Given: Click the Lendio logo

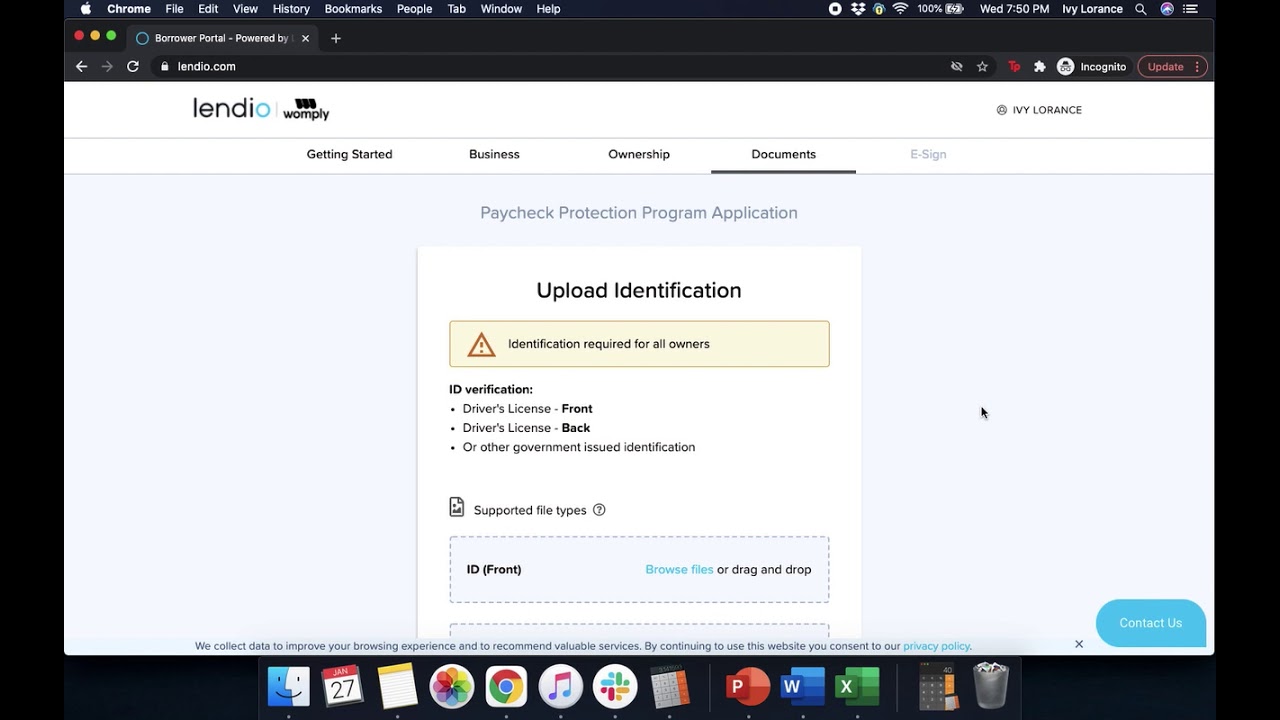Looking at the screenshot, I should coord(231,108).
